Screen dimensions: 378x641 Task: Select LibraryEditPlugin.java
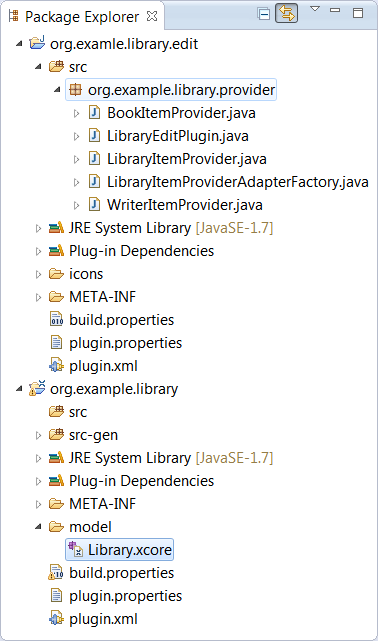coord(178,136)
